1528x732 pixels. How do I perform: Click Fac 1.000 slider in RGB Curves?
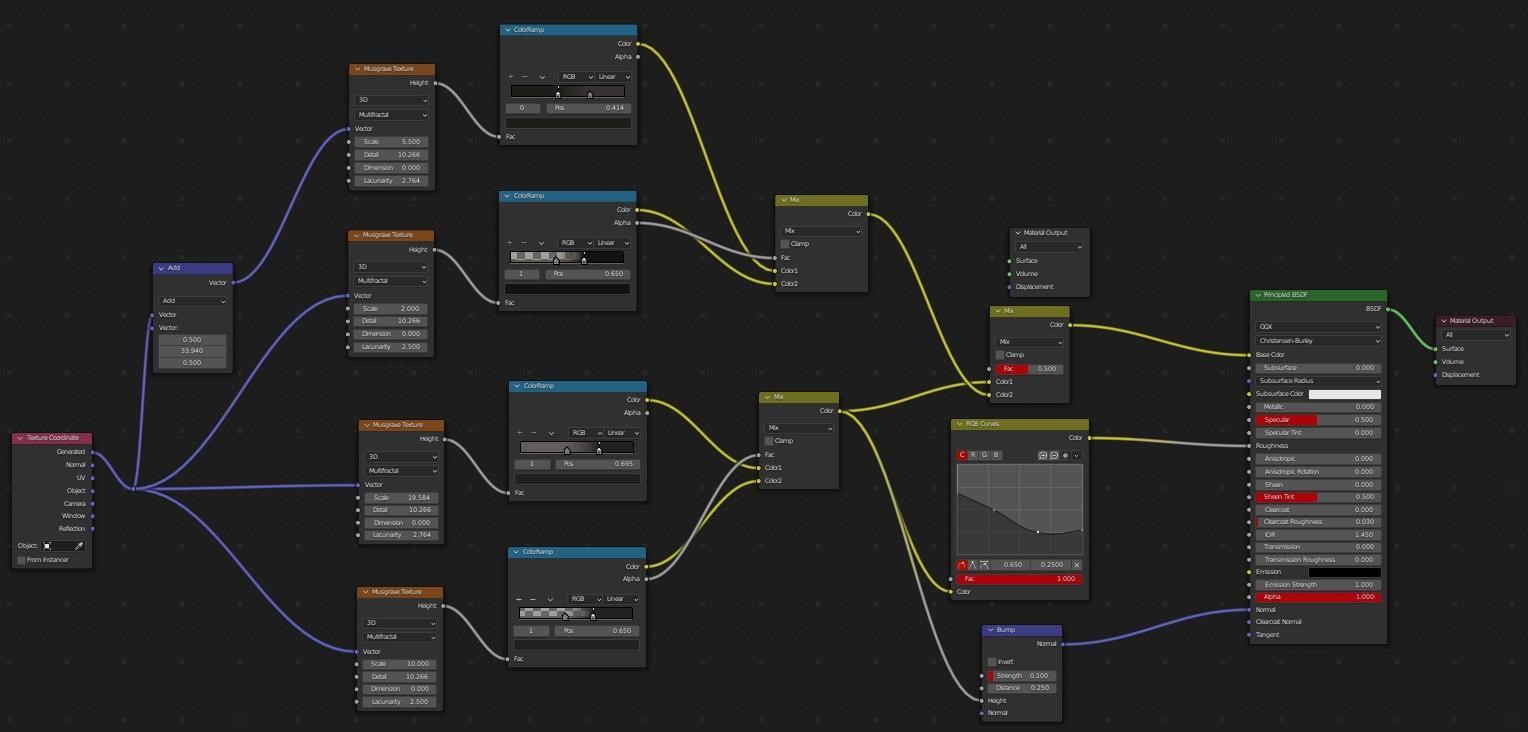coord(1020,579)
